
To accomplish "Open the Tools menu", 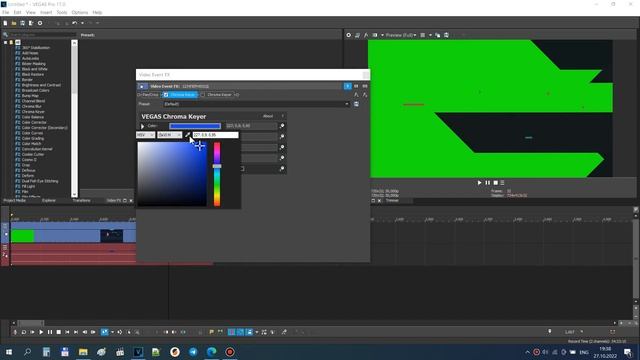I will pos(62,13).
